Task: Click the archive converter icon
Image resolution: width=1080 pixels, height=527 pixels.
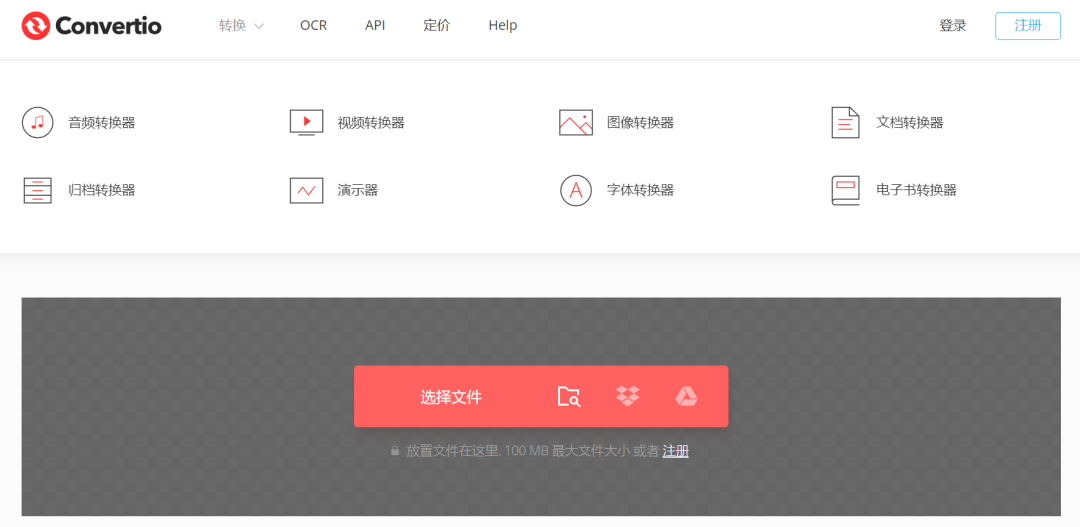Action: click(37, 190)
